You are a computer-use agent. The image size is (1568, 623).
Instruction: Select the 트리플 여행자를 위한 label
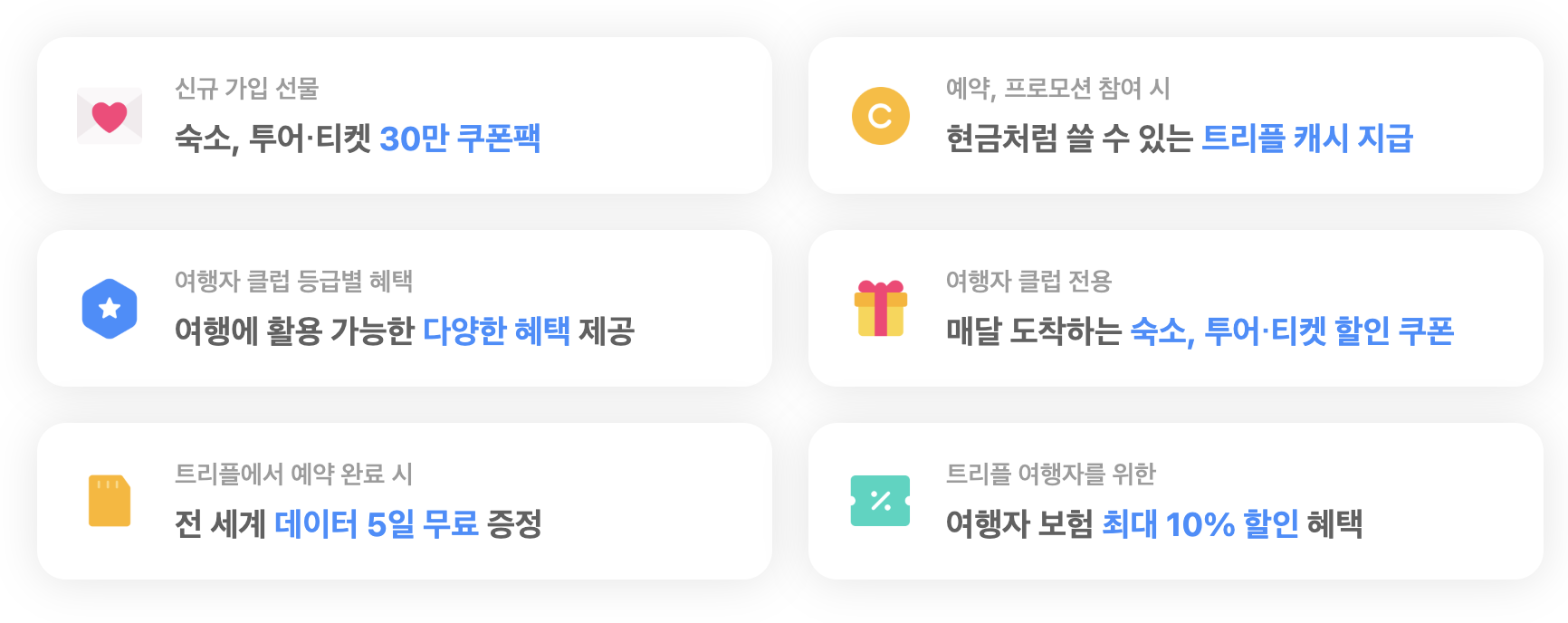coord(1050,474)
